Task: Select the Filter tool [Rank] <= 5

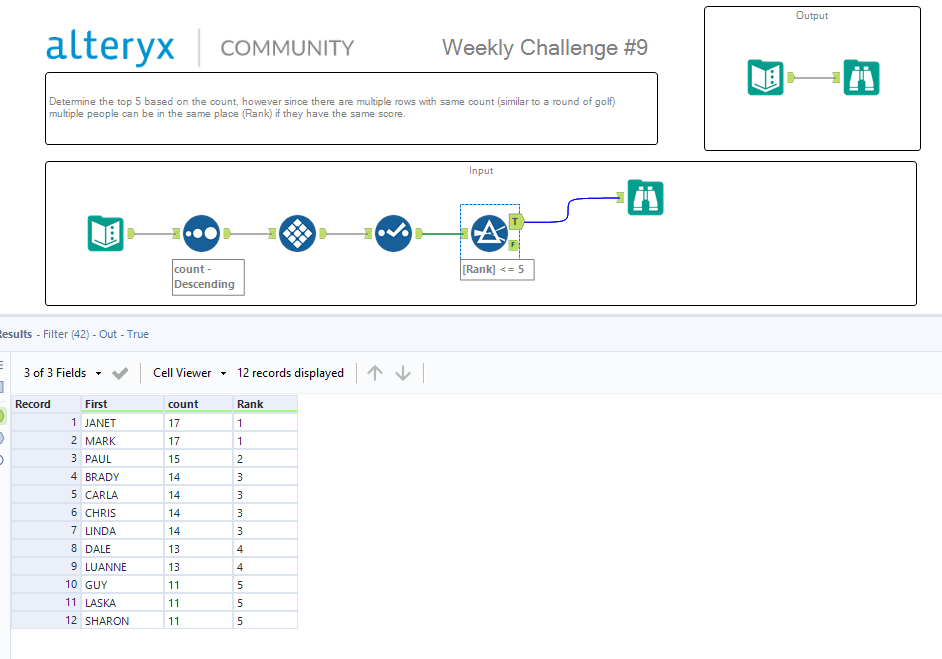Action: coord(489,233)
